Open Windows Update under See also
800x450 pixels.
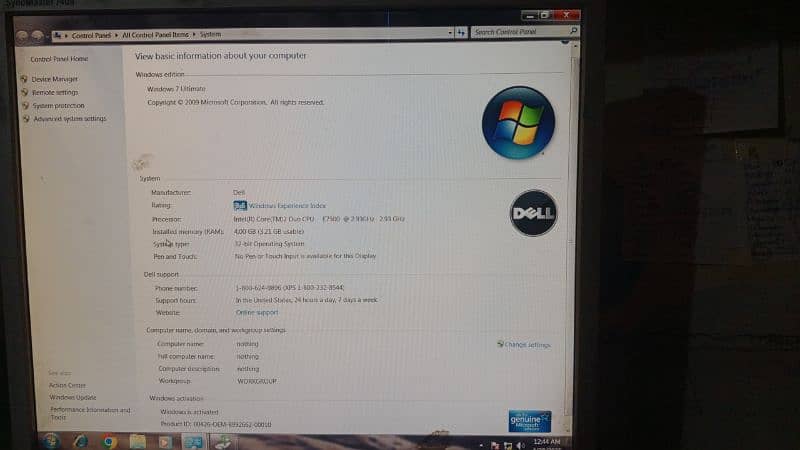tap(73, 397)
